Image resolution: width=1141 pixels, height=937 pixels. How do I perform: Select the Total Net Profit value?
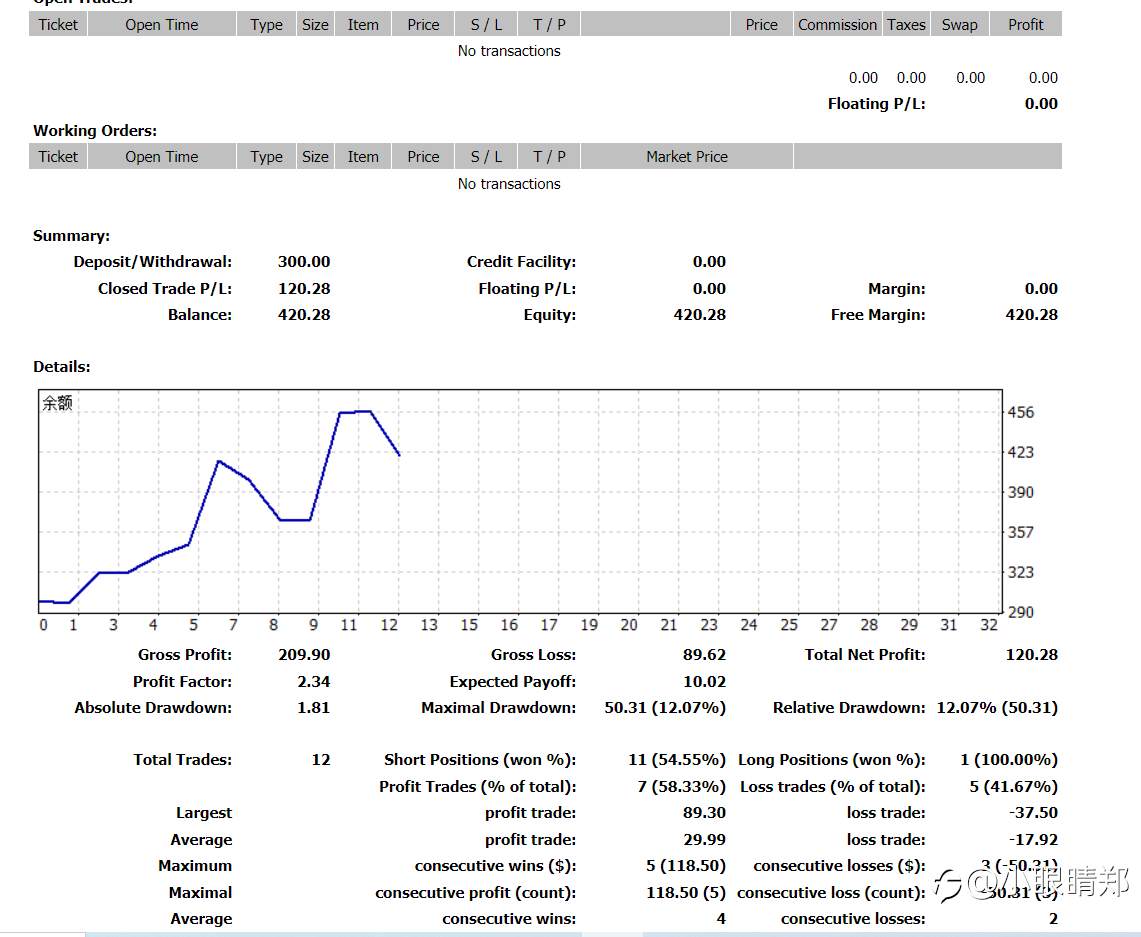click(1032, 655)
